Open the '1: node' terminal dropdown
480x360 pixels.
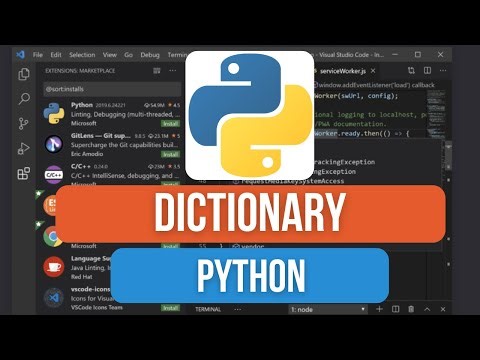click(328, 309)
